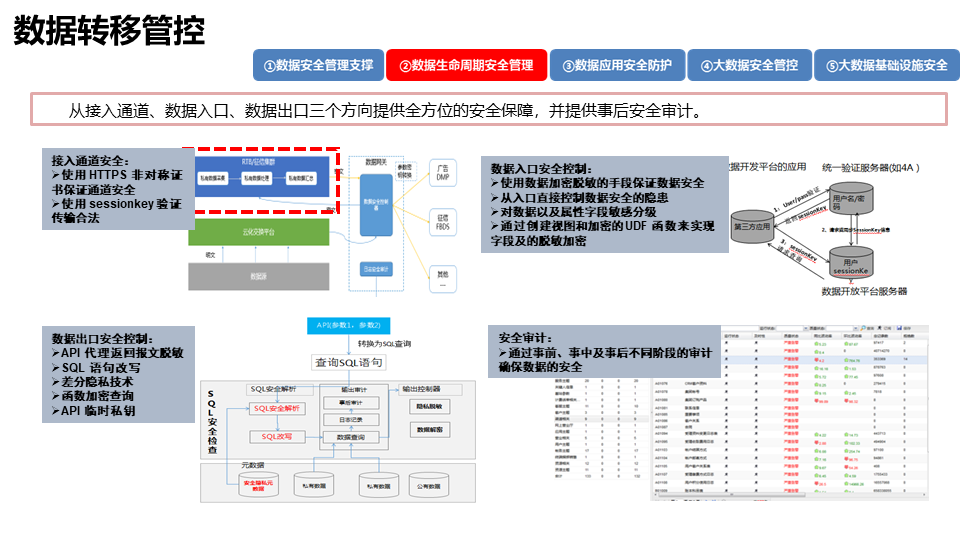Click the line 从入口直接控制数据安全的隐患
This screenshot has width=960, height=540.
point(579,197)
